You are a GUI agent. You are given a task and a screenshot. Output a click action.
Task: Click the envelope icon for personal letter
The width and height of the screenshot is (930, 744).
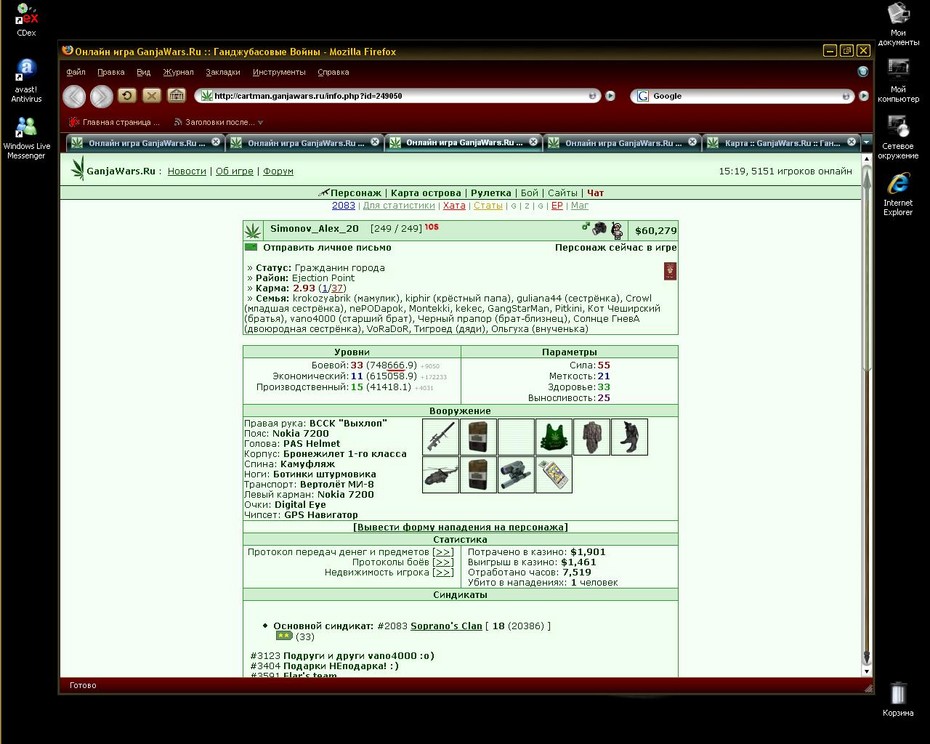coord(251,247)
